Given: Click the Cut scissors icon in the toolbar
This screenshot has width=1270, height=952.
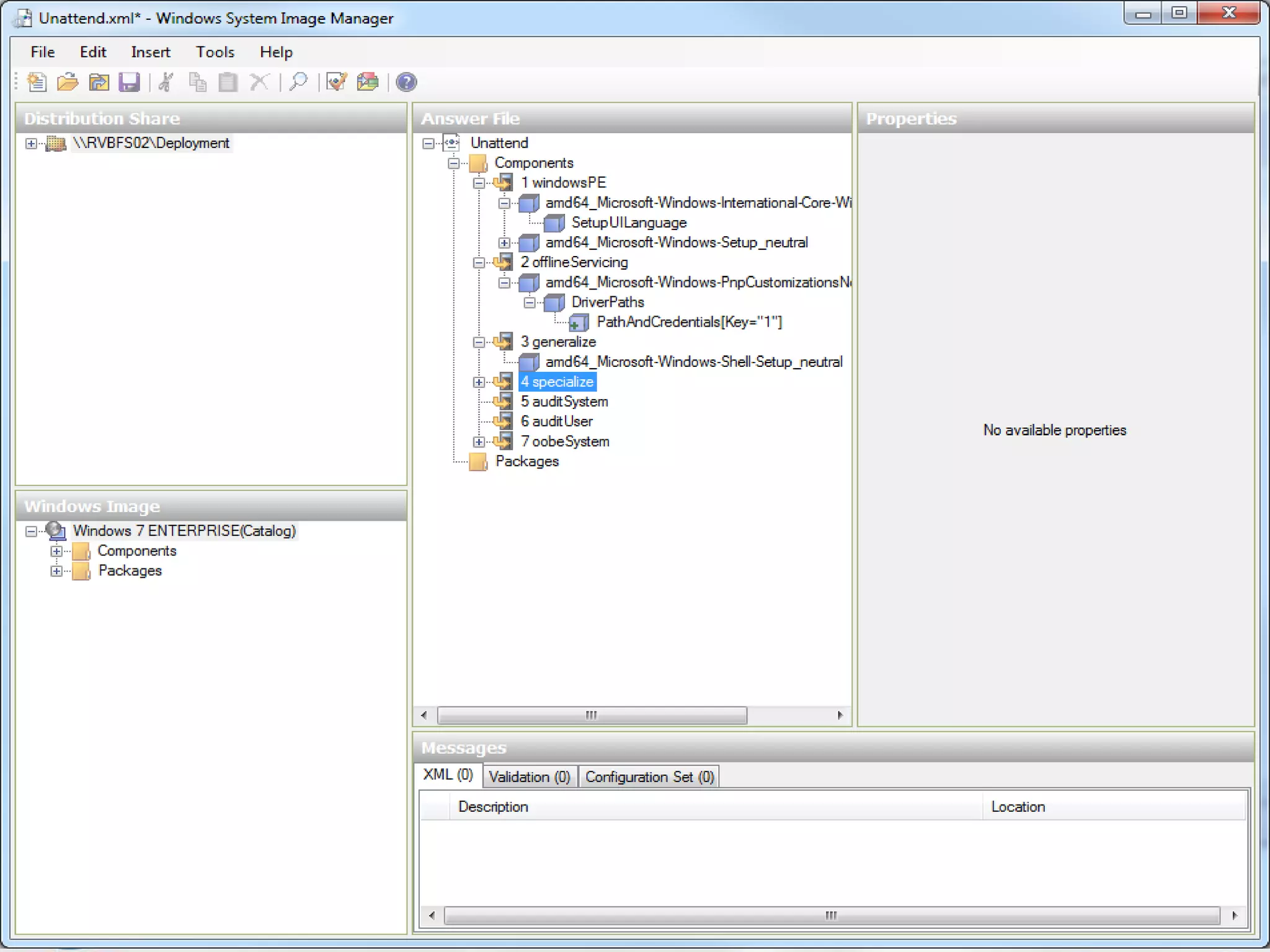Looking at the screenshot, I should click(165, 82).
